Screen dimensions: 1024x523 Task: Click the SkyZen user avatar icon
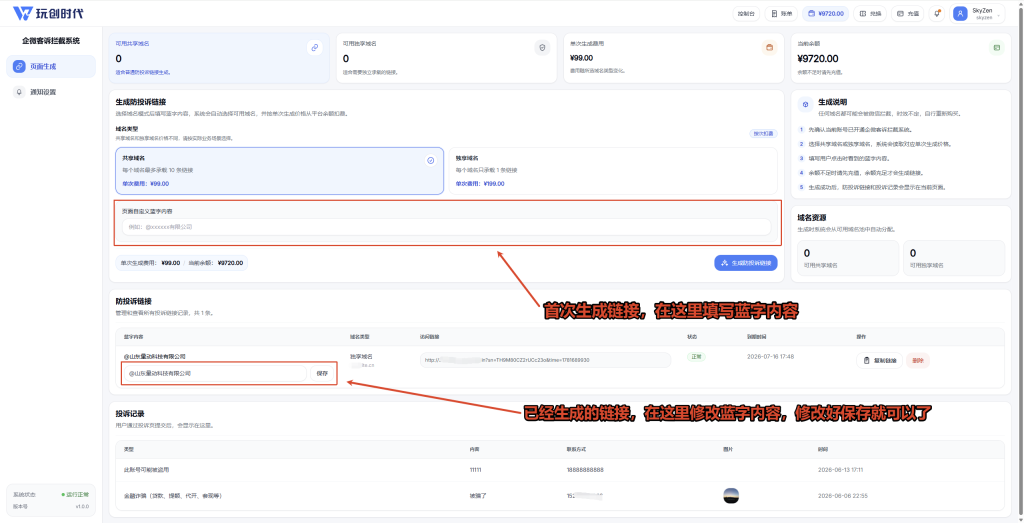click(x=960, y=13)
